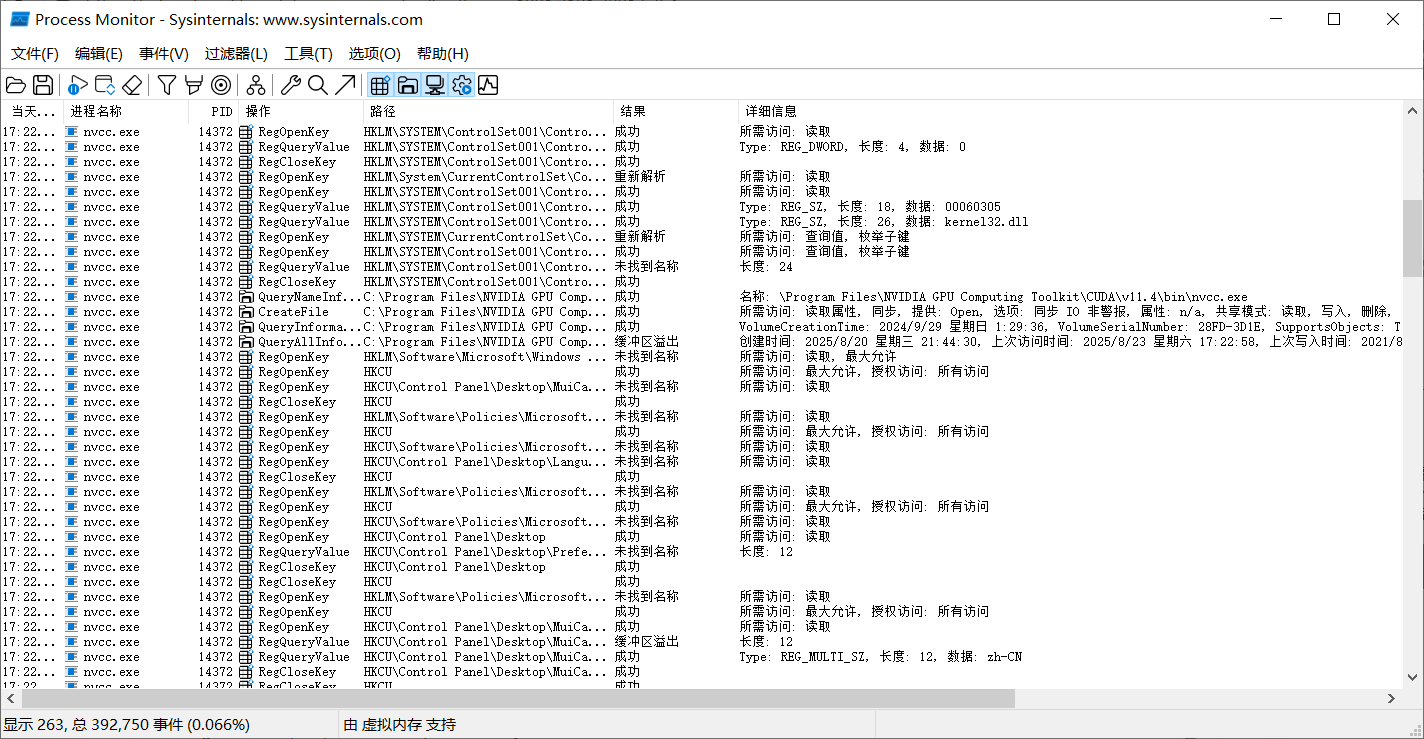Click the Include Process From Window target icon

tap(221, 85)
